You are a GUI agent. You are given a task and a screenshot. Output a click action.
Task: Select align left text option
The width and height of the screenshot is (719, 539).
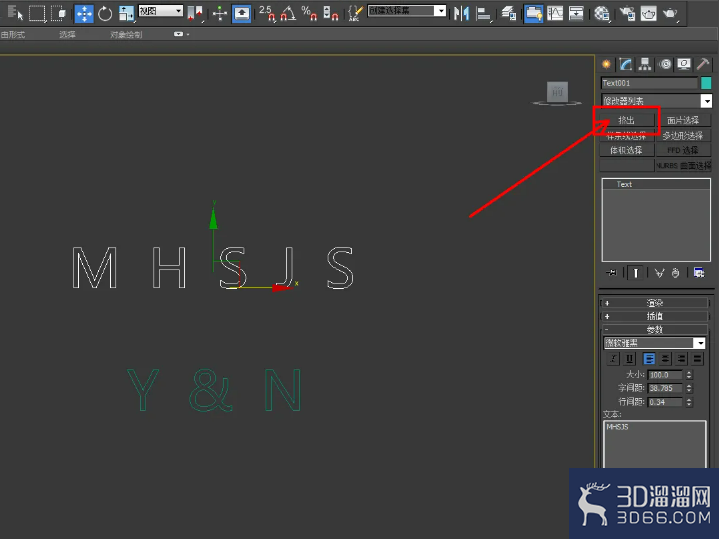(649, 359)
